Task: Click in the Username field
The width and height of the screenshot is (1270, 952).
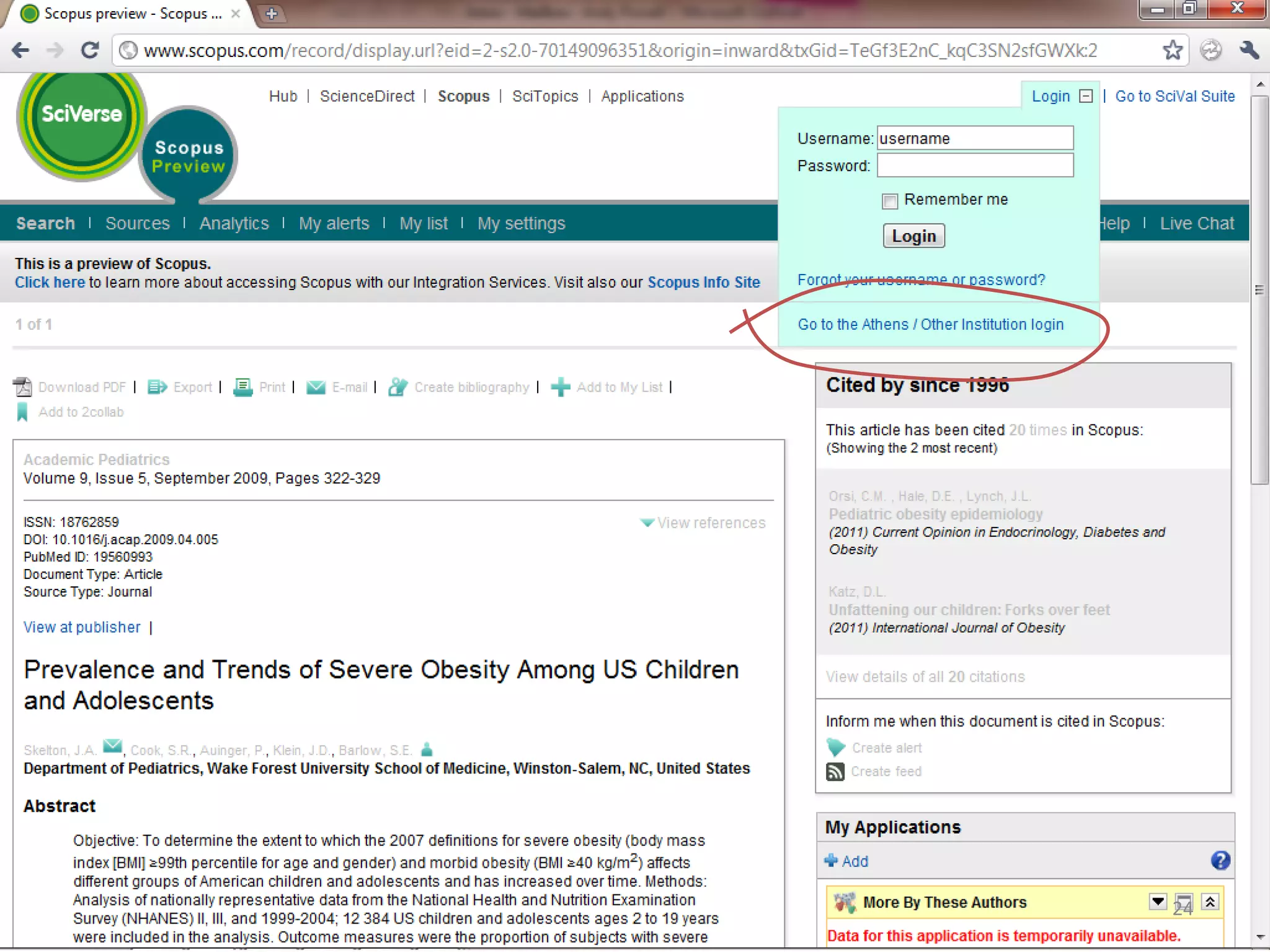Action: point(975,138)
